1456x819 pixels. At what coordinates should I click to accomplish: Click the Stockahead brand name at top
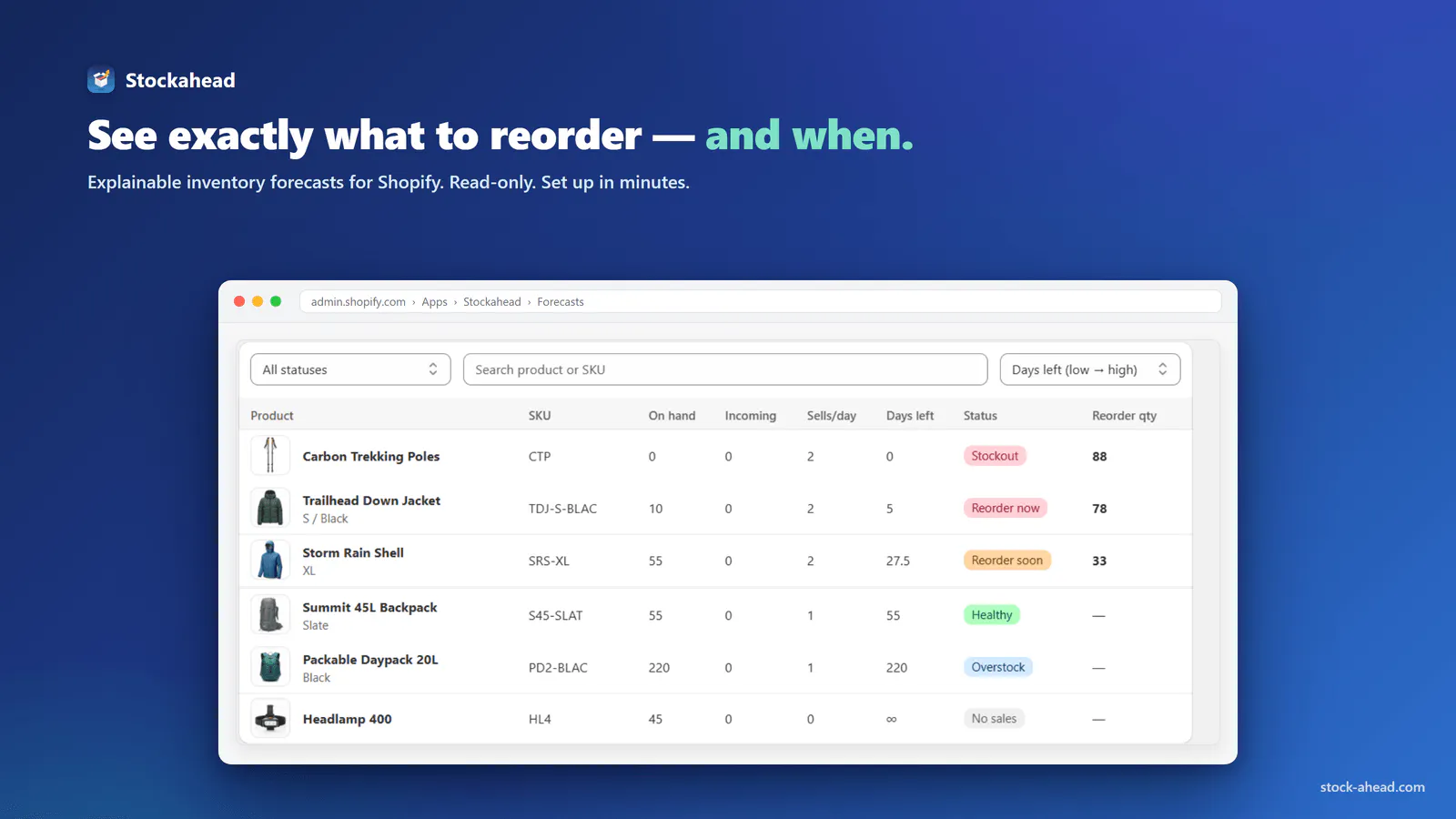coord(180,80)
